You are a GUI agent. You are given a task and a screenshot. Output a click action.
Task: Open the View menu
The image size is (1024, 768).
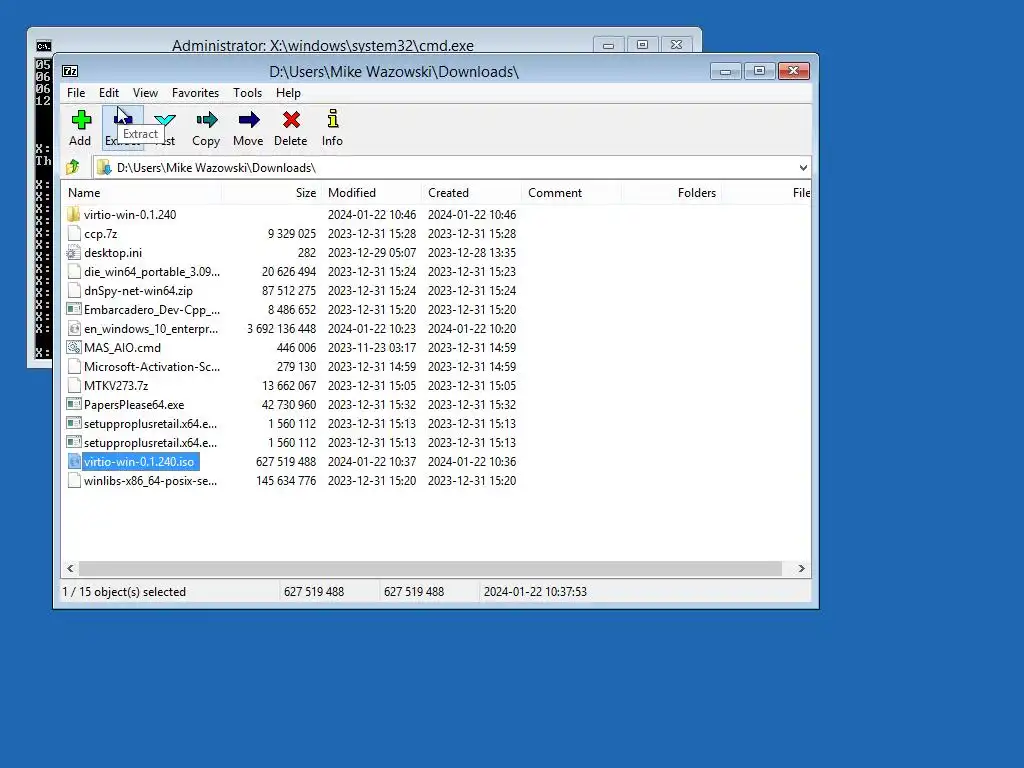[146, 93]
